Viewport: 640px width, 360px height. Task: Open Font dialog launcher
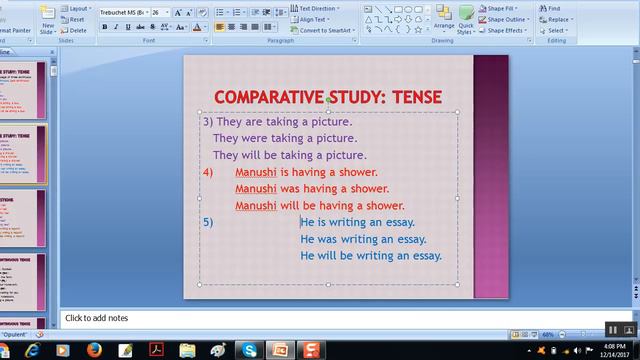[206, 40]
